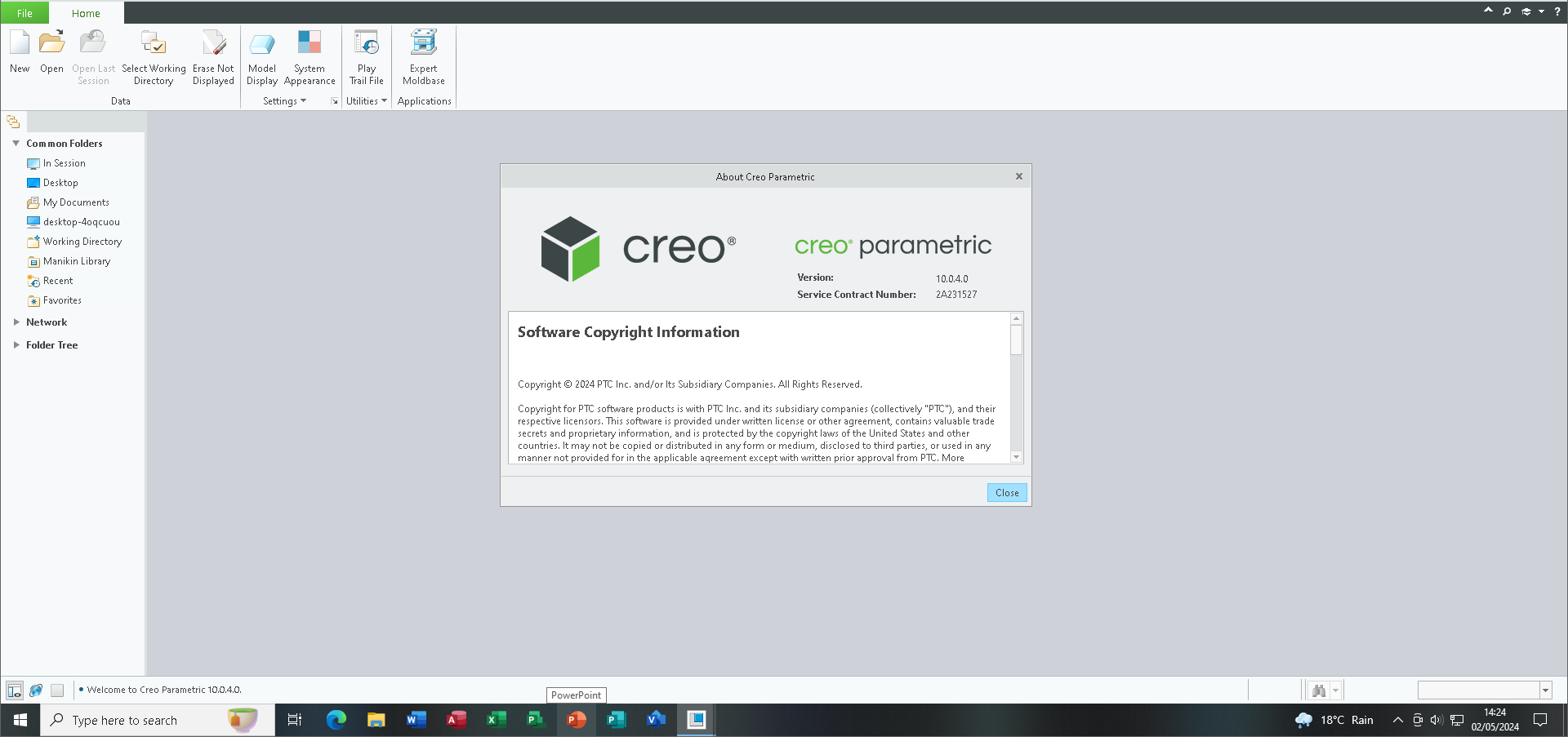The image size is (1568, 737).
Task: Open Help question mark icon
Action: click(1557, 11)
